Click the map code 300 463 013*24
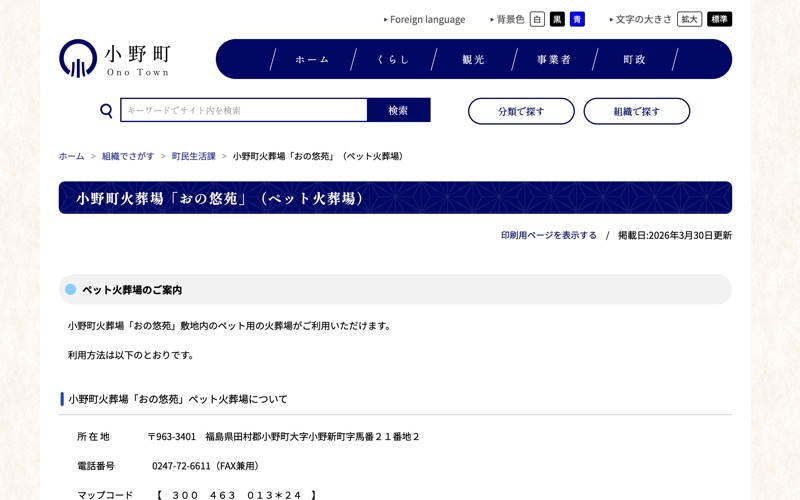Viewport: 800px width, 500px height. coord(237,495)
